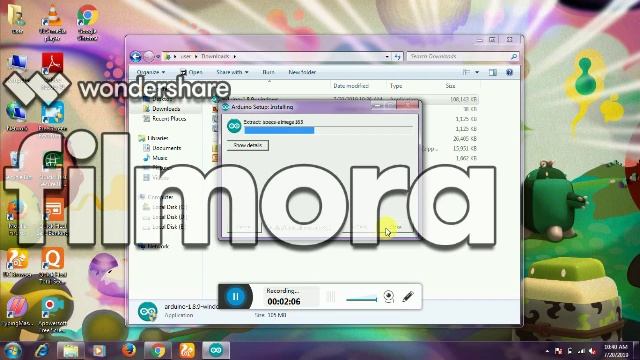This screenshot has height=360, width=640.
Task: Switch to Chrome on the taskbar
Action: [x=158, y=351]
